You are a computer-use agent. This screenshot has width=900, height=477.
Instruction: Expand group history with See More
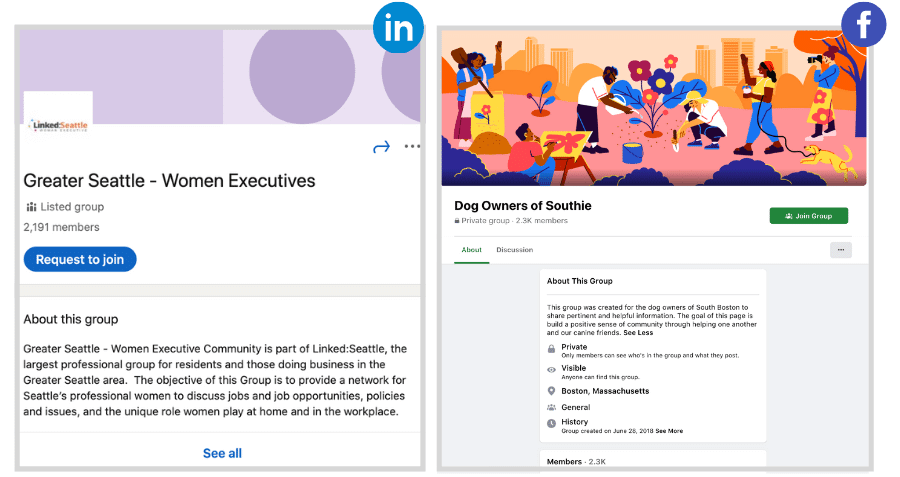click(670, 431)
